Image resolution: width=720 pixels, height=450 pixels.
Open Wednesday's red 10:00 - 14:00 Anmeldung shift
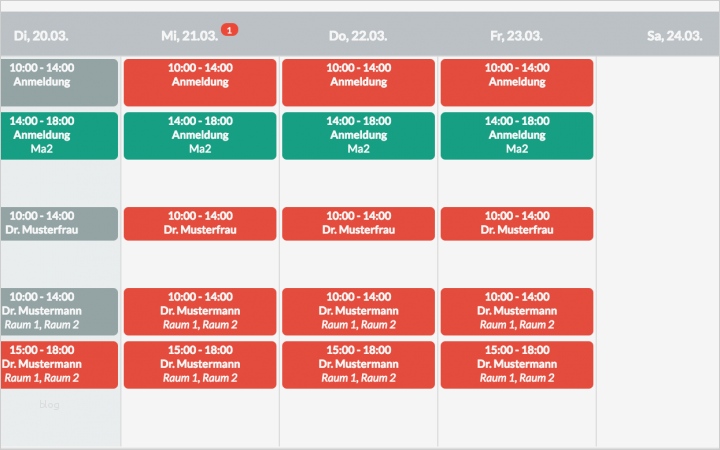tap(200, 75)
